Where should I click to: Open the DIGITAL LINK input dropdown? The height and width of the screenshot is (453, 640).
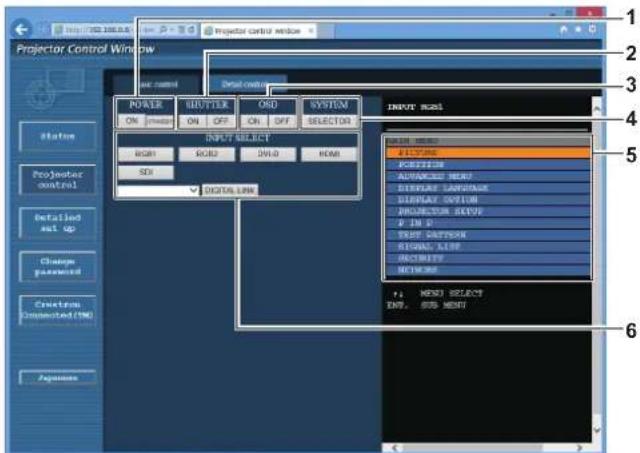click(158, 191)
